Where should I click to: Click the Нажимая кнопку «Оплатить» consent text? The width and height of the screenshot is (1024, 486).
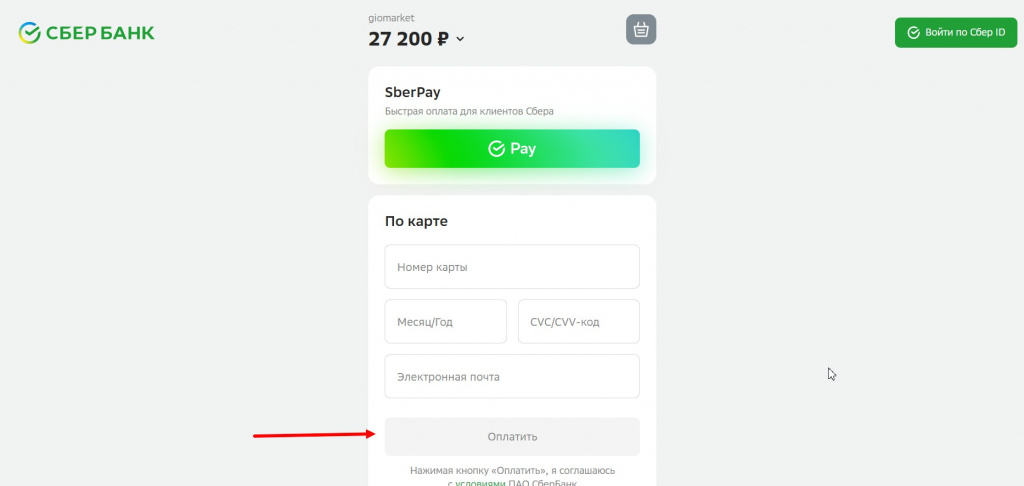point(512,469)
